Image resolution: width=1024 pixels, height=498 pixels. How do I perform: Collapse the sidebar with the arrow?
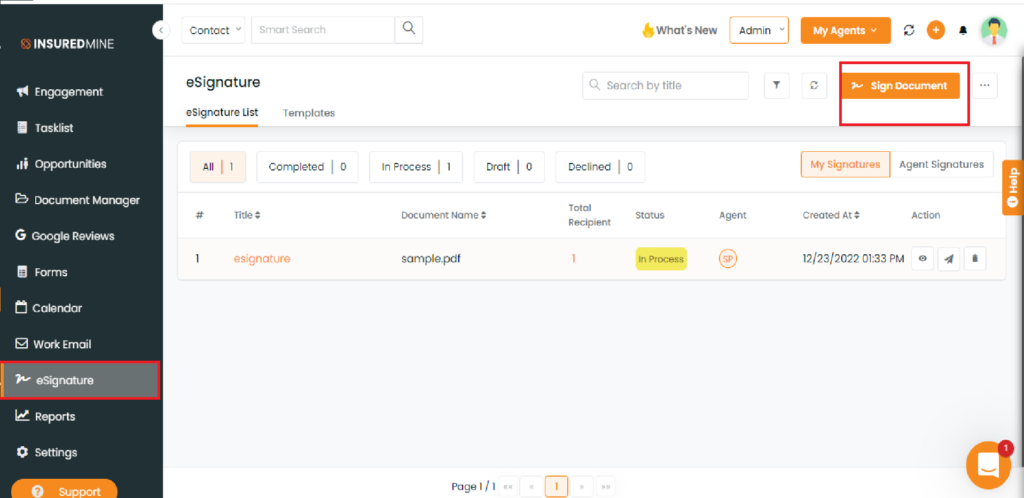click(x=161, y=29)
